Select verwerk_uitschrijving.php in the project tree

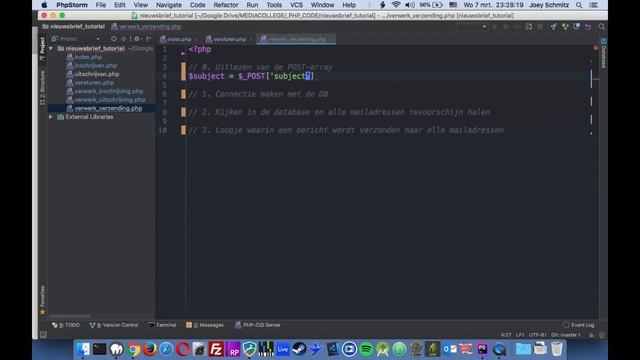[110, 100]
